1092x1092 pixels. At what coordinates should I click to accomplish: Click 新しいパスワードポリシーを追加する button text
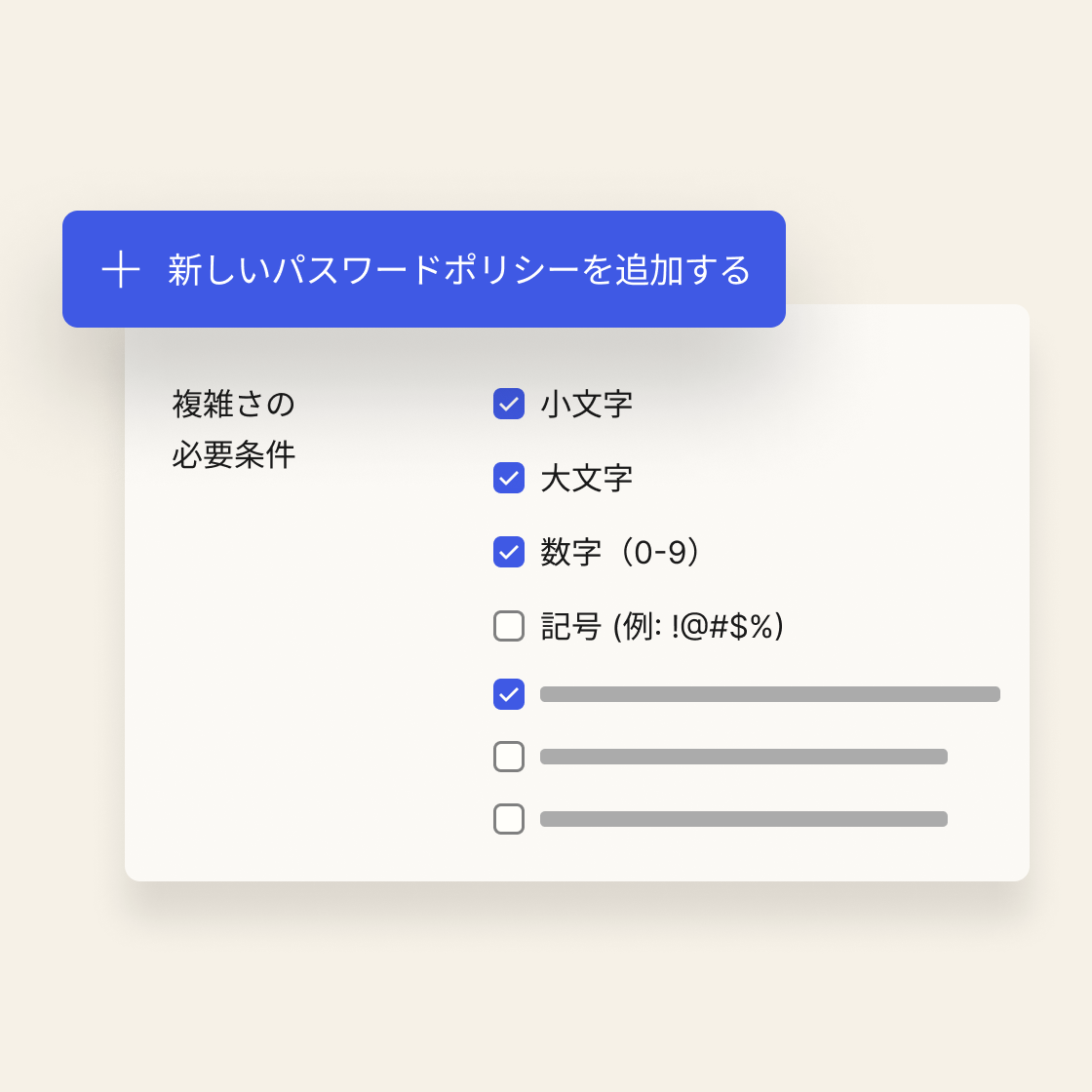(459, 270)
